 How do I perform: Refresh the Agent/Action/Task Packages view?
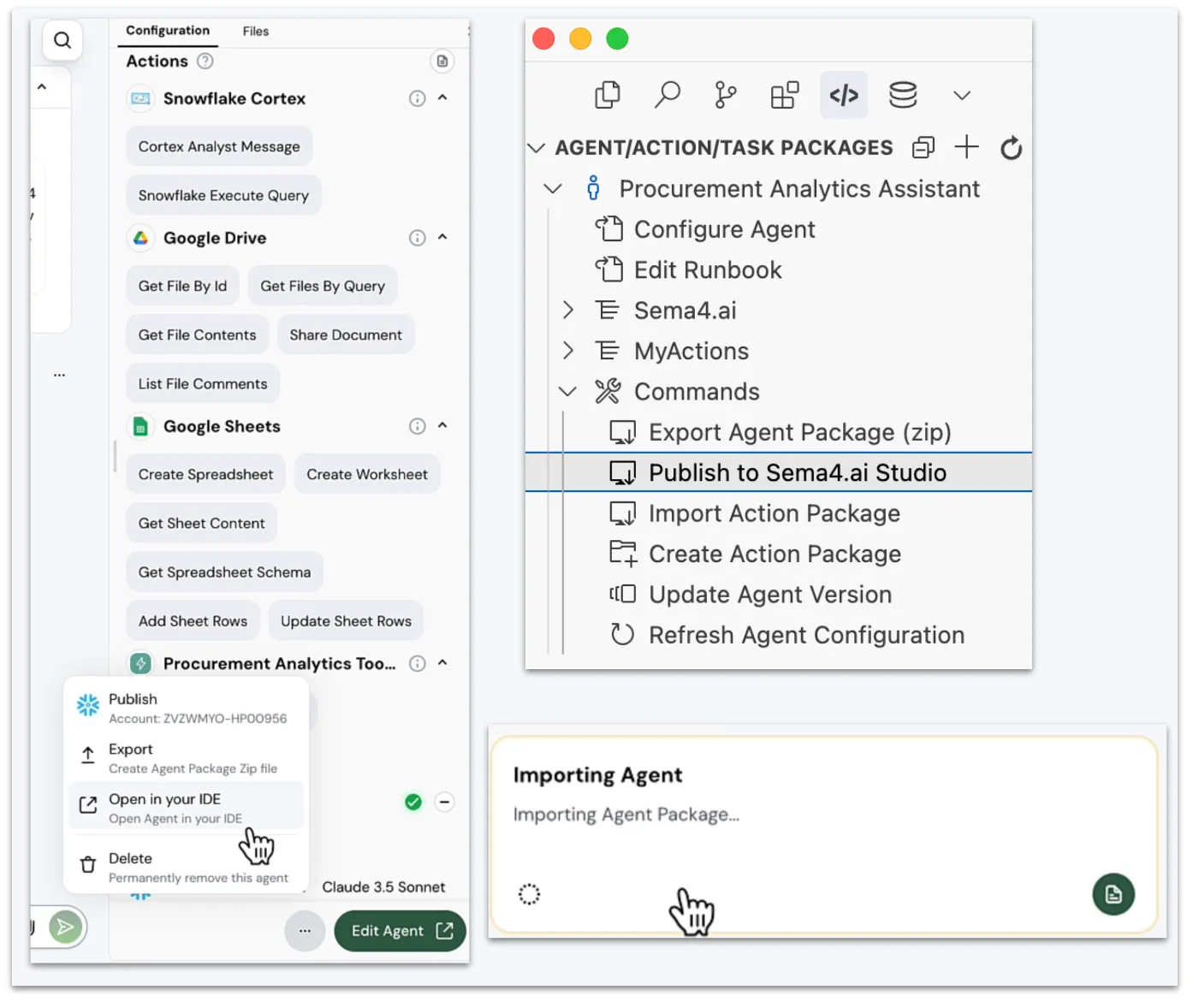click(1012, 148)
